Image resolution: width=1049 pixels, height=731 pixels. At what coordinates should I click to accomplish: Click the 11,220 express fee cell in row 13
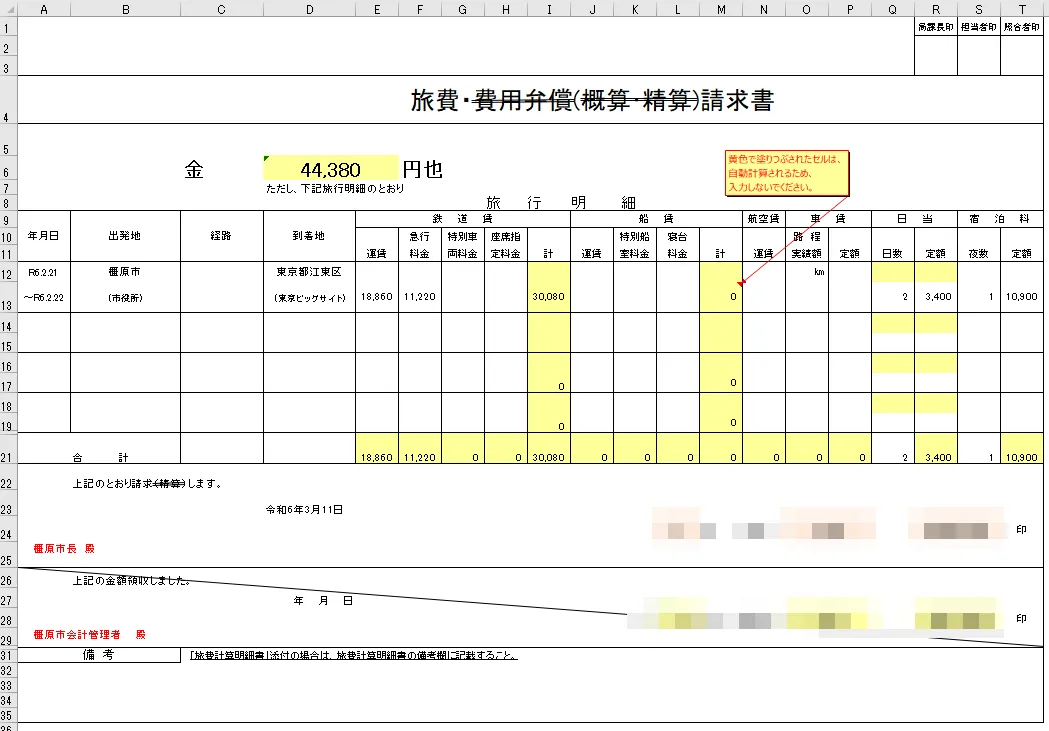tap(419, 297)
